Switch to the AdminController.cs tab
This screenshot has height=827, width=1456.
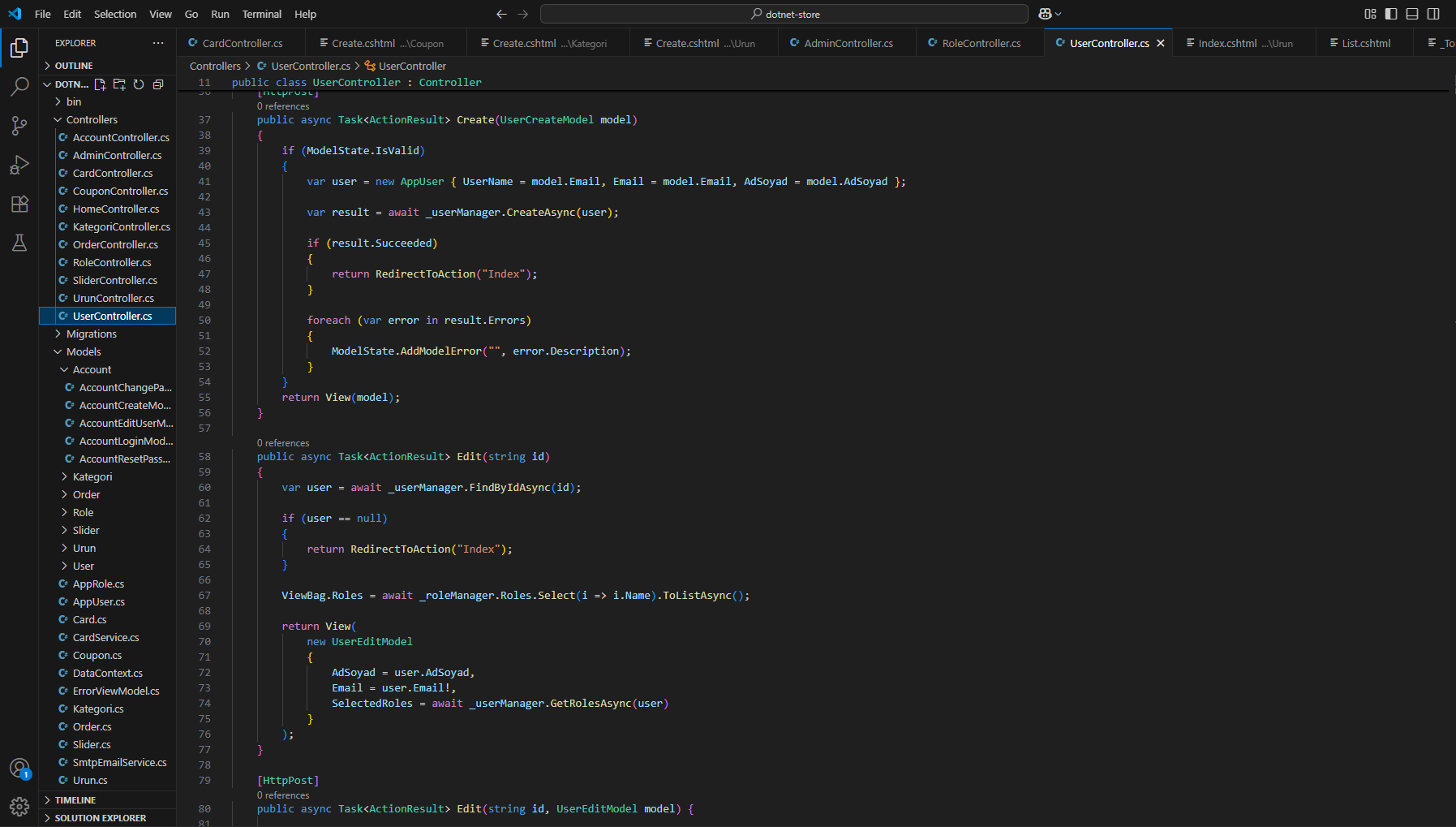click(848, 43)
